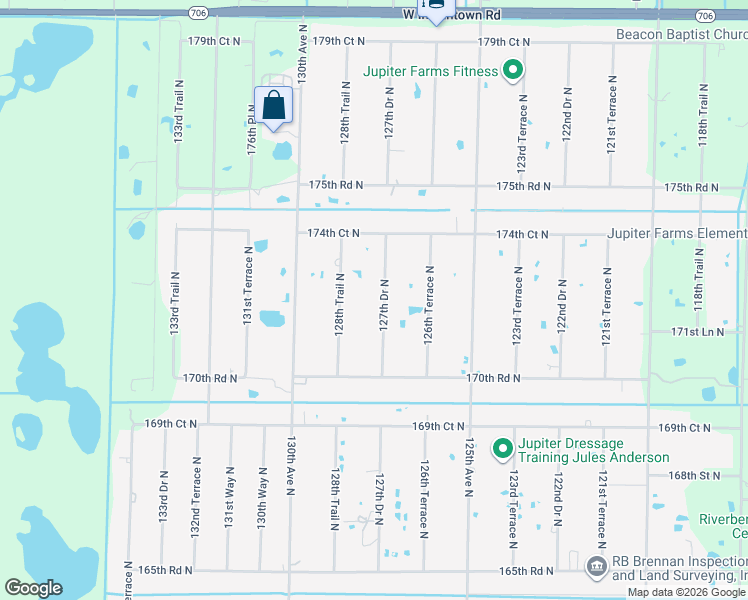Click the 130th Way N street label
Screen dimensions: 748x600
pos(261,498)
